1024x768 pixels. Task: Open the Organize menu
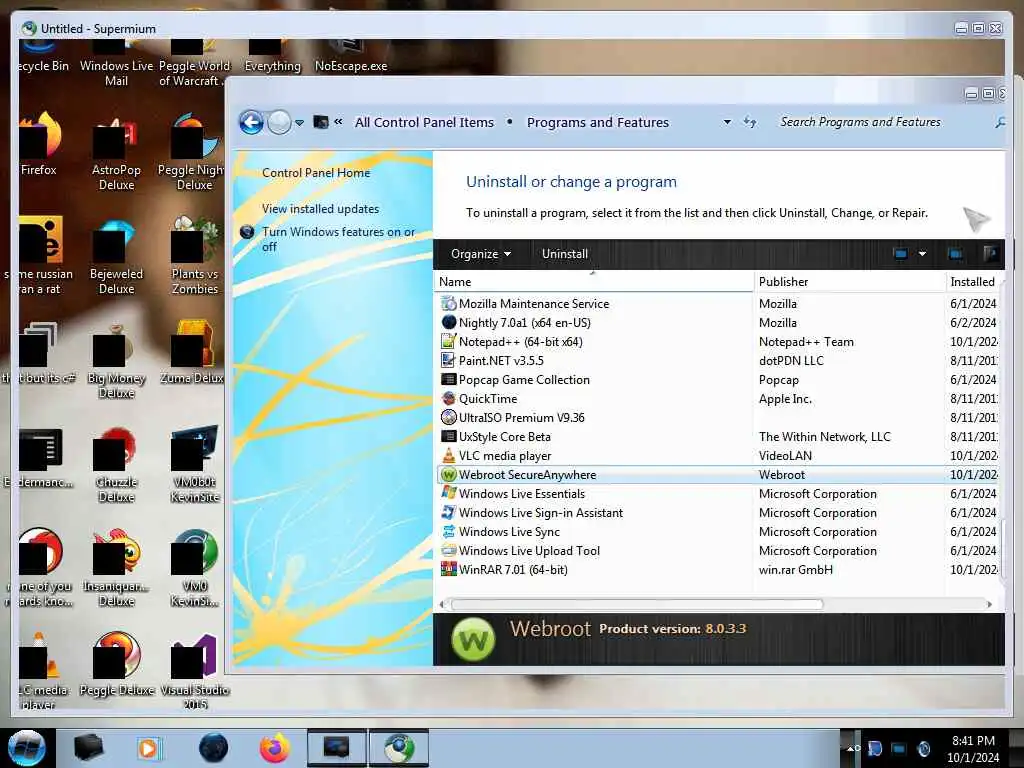click(x=481, y=254)
